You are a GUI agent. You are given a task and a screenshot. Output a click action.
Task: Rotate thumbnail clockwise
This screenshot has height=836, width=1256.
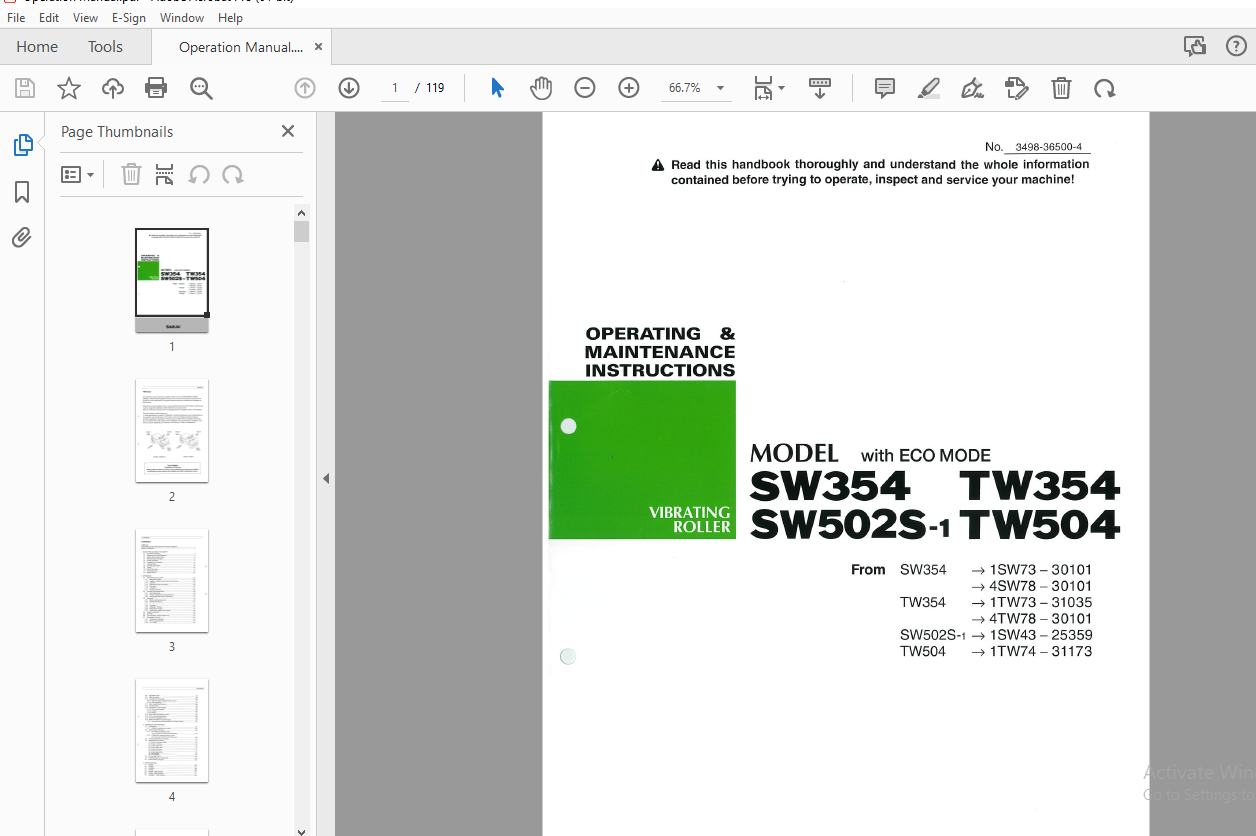pyautogui.click(x=233, y=175)
